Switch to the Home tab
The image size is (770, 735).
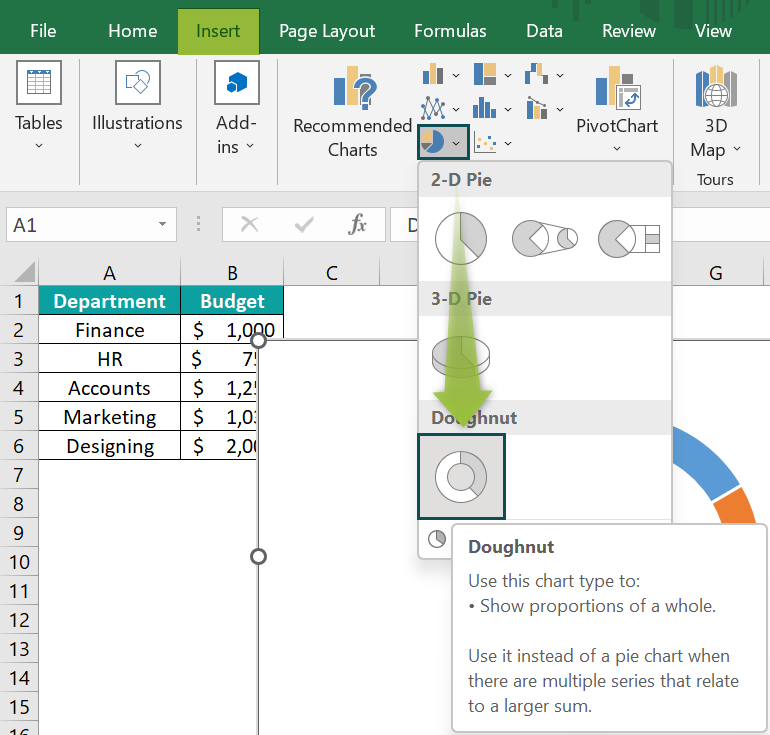(x=133, y=31)
